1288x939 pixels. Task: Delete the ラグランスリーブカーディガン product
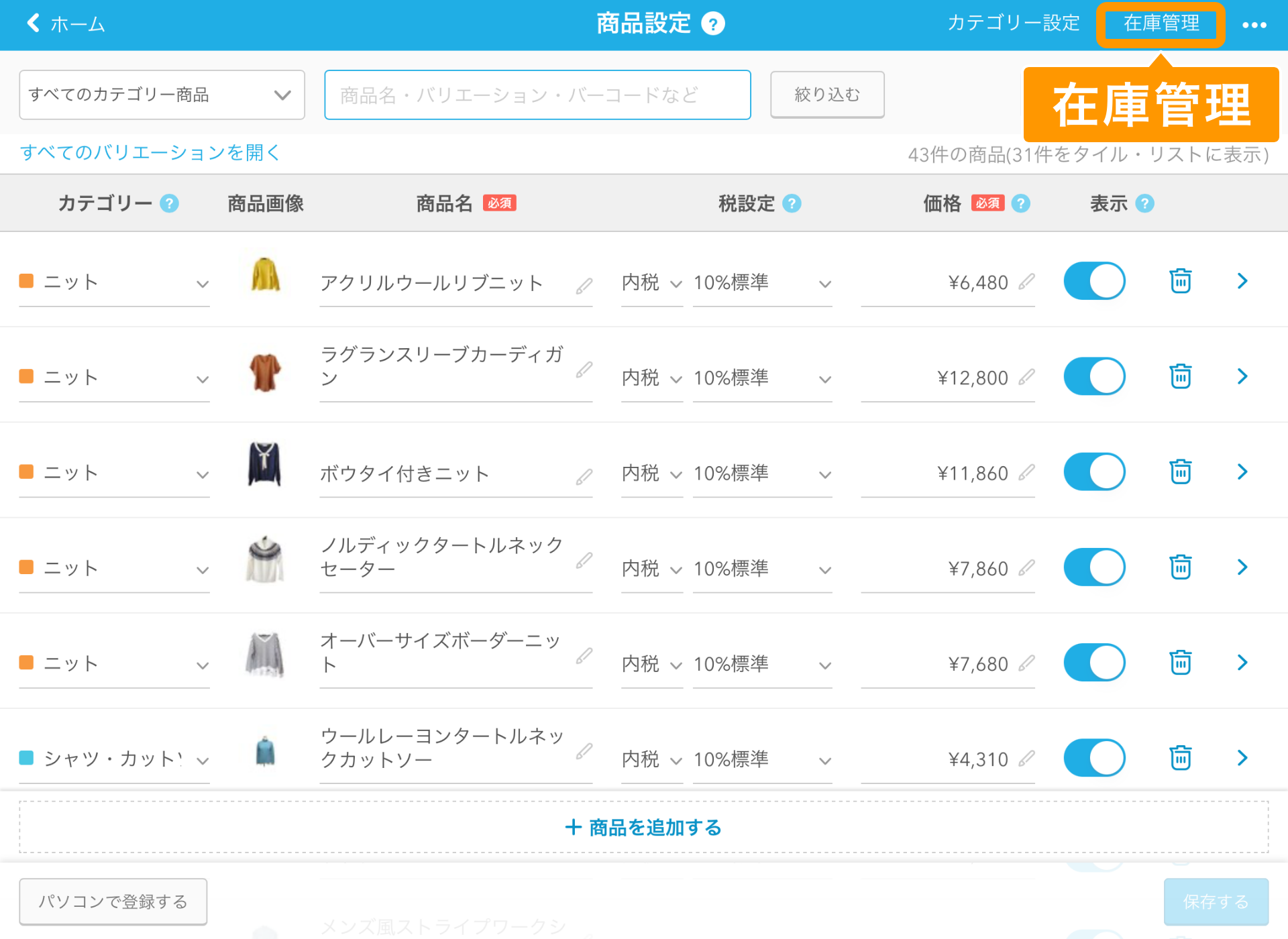coord(1181,376)
